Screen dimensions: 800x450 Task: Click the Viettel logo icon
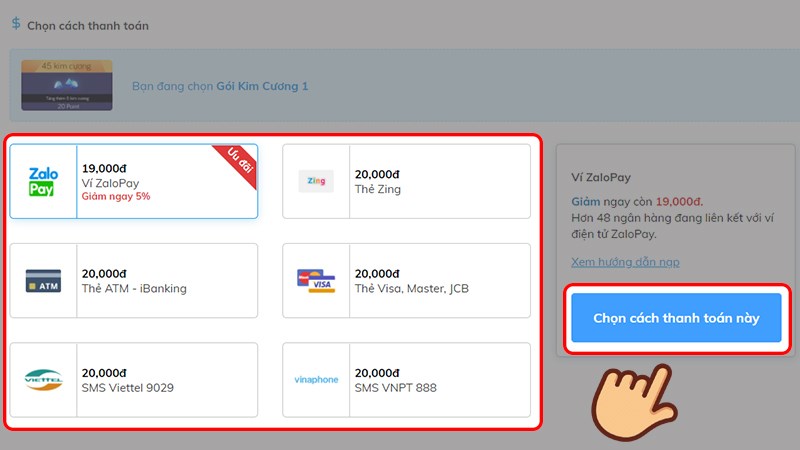(43, 380)
